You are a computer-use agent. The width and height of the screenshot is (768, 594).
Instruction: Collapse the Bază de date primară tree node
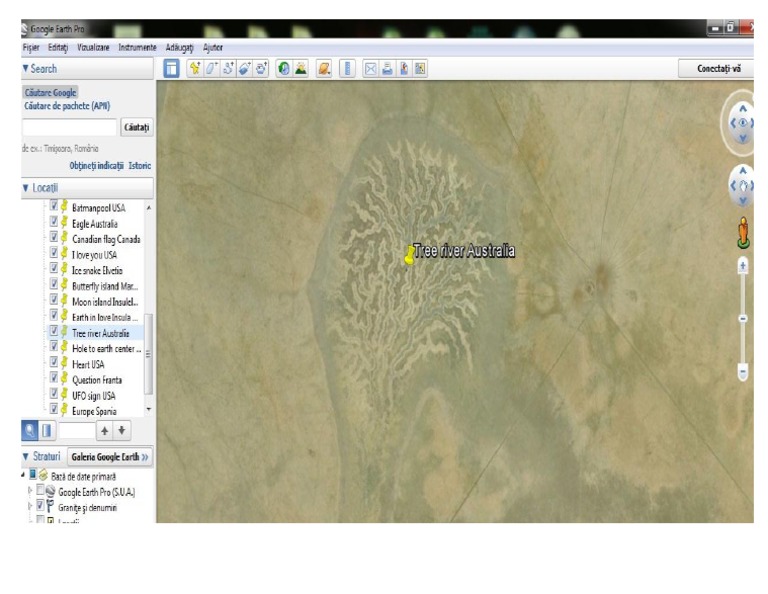[x=23, y=475]
